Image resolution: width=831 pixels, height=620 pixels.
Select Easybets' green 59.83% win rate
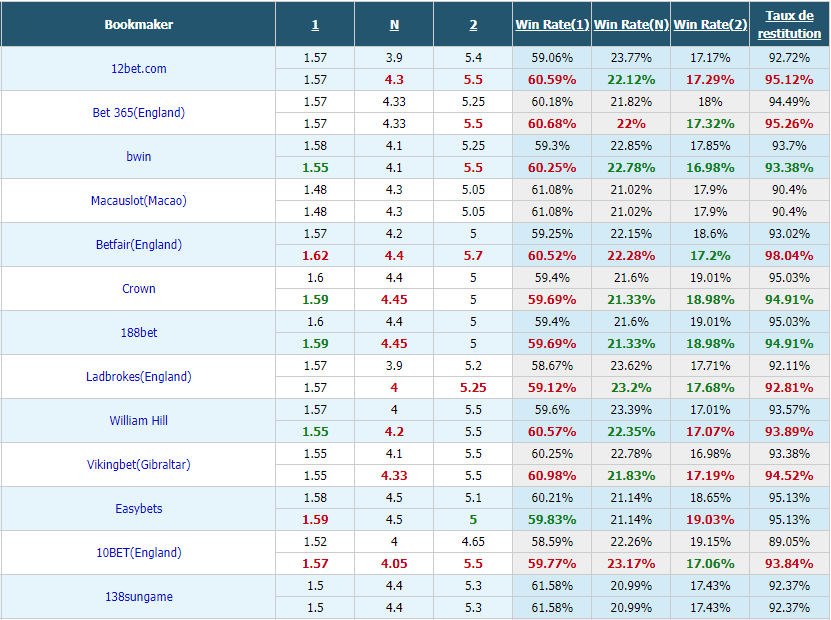552,519
